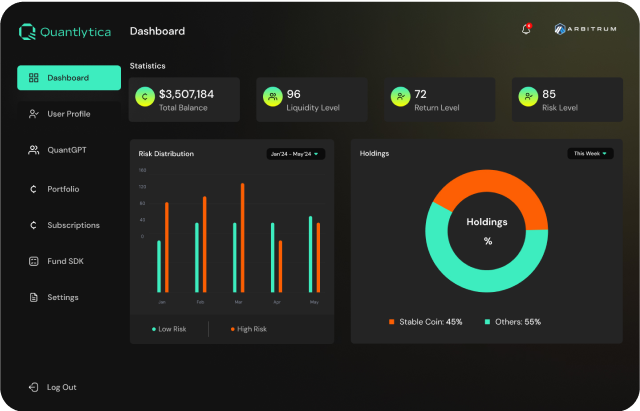Viewport: 640px width, 411px height.
Task: Click the Liquidity Level people icon
Action: [x=271, y=98]
